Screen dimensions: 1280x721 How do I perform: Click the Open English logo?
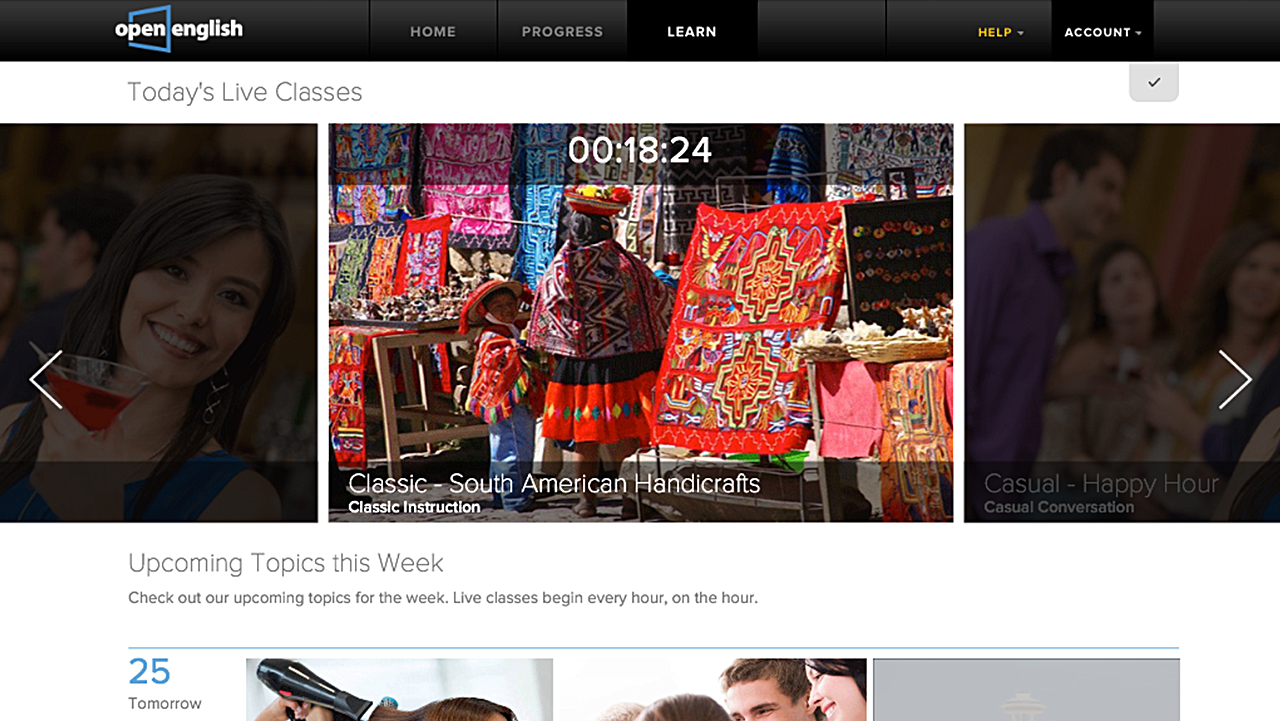pos(179,29)
